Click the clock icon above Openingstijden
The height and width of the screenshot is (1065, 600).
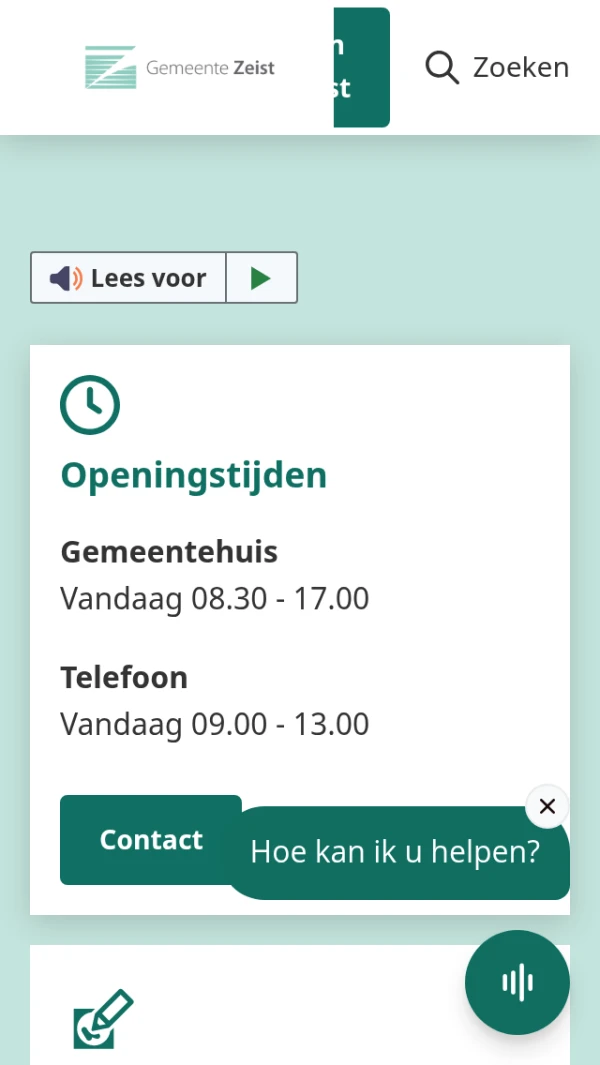point(90,405)
